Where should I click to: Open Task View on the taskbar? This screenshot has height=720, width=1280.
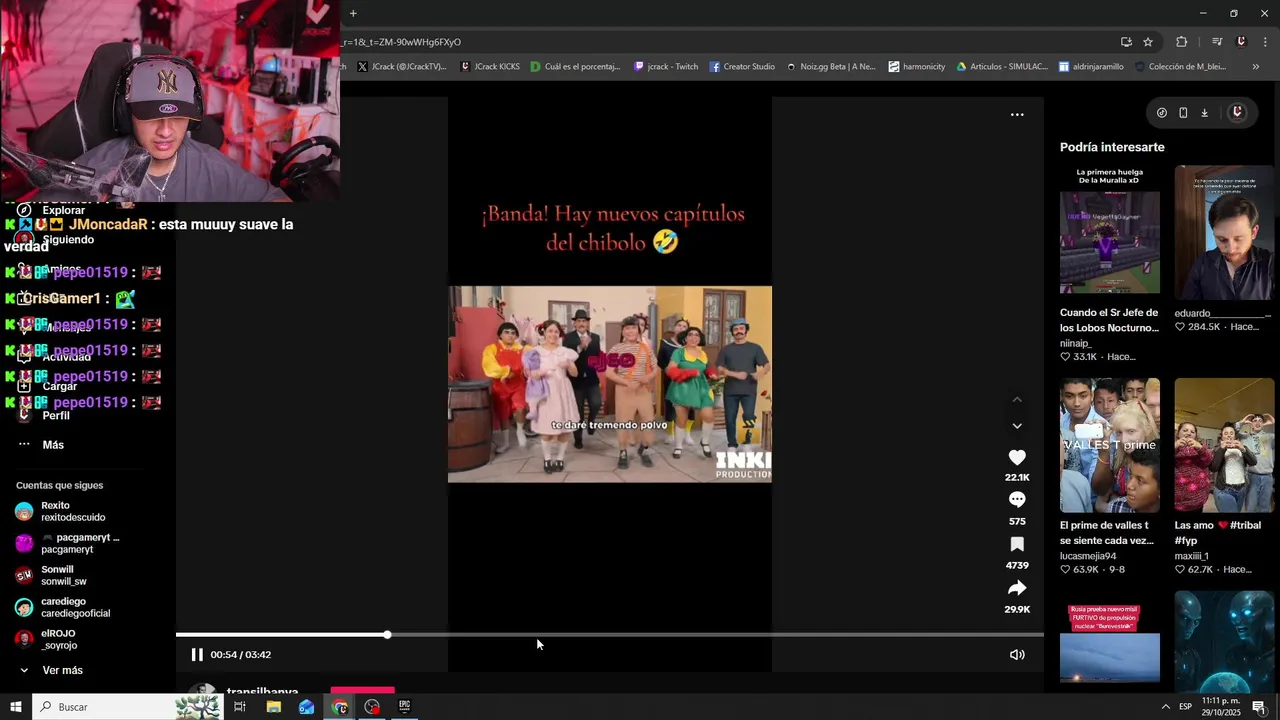[x=240, y=707]
